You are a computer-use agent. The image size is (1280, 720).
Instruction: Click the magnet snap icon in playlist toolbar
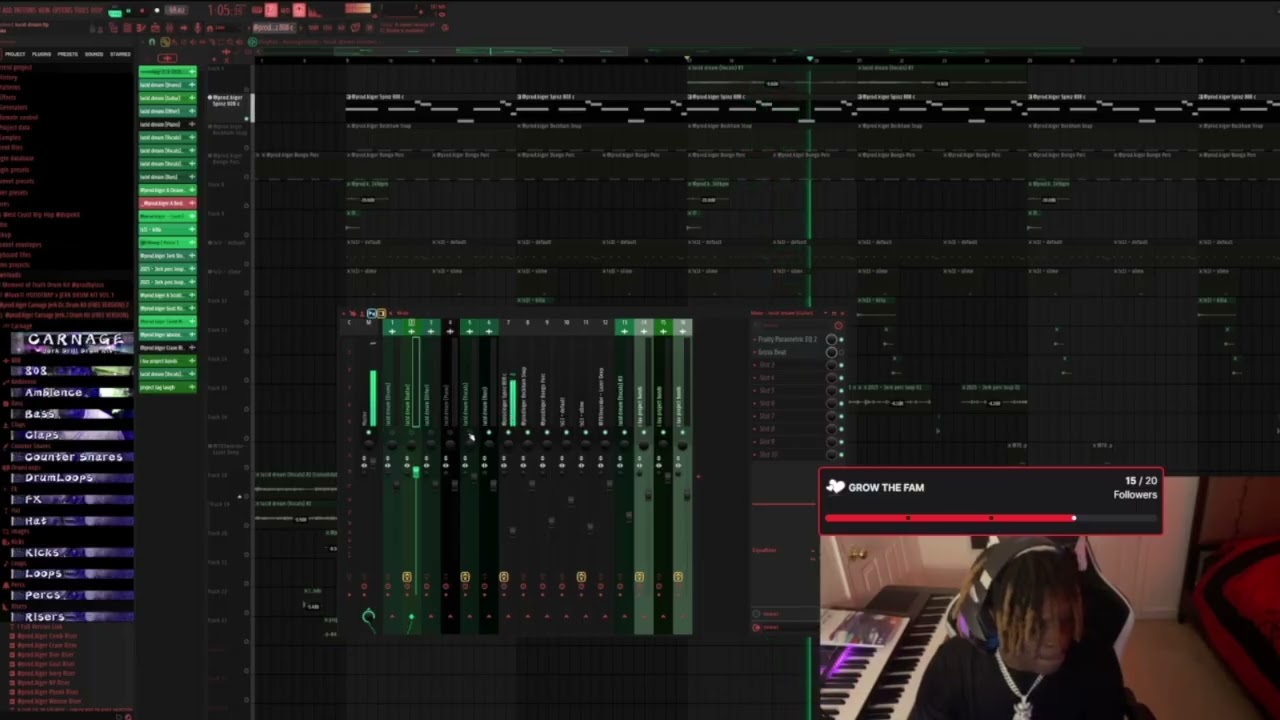[152, 42]
